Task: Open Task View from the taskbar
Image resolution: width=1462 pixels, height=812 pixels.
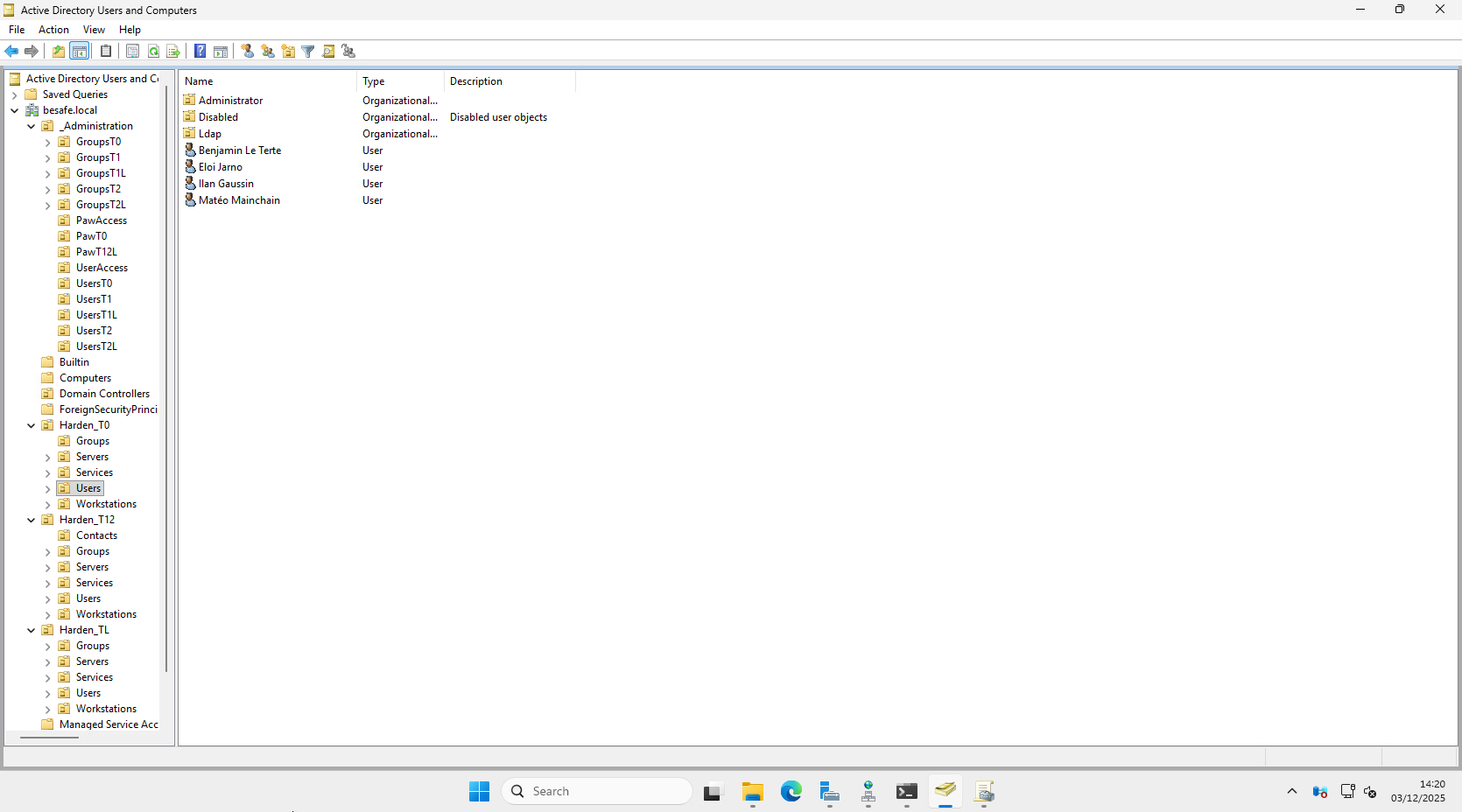Action: click(x=713, y=791)
